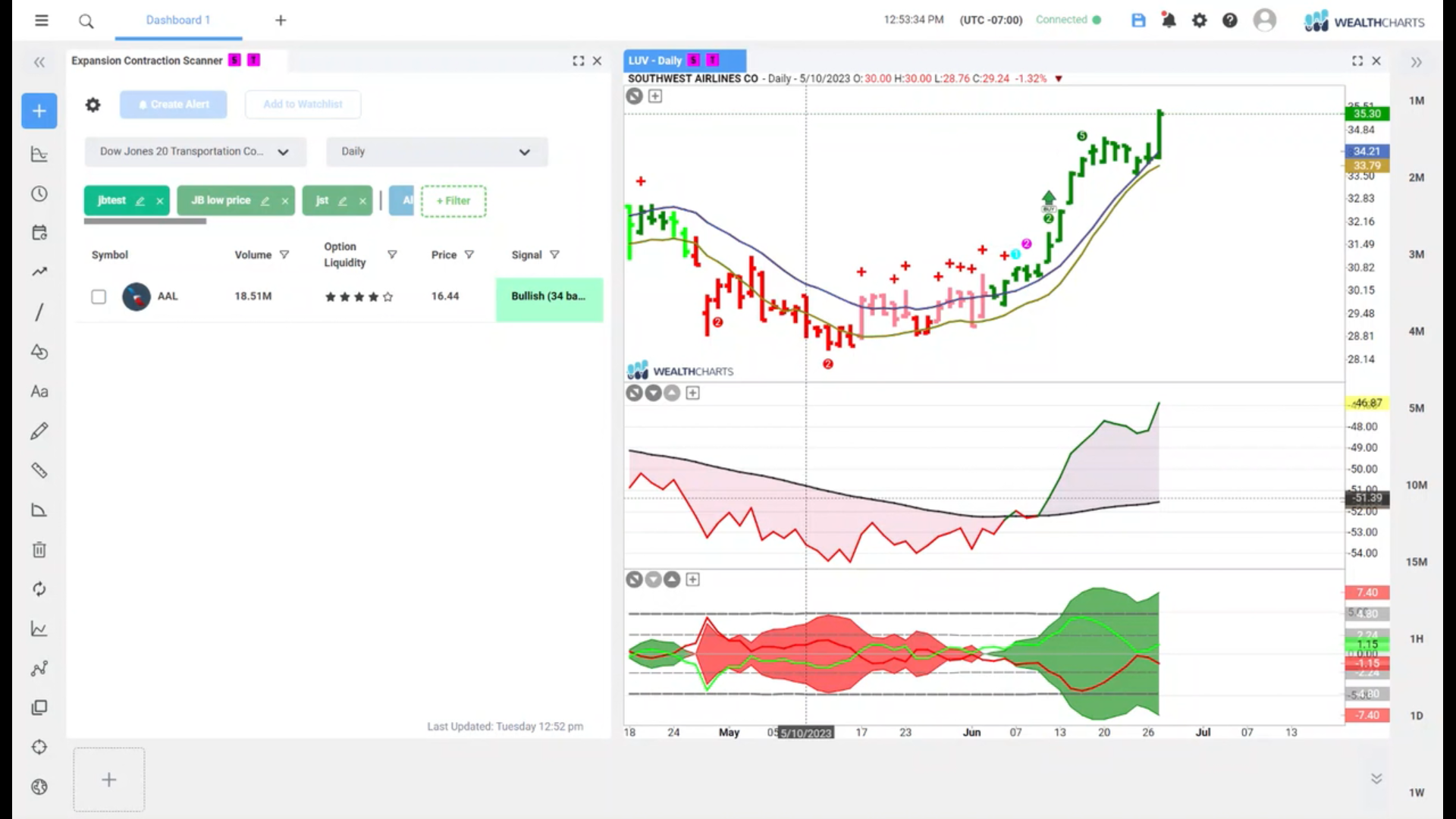This screenshot has height=819, width=1456.
Task: Move bottom pane up
Action: (x=672, y=579)
